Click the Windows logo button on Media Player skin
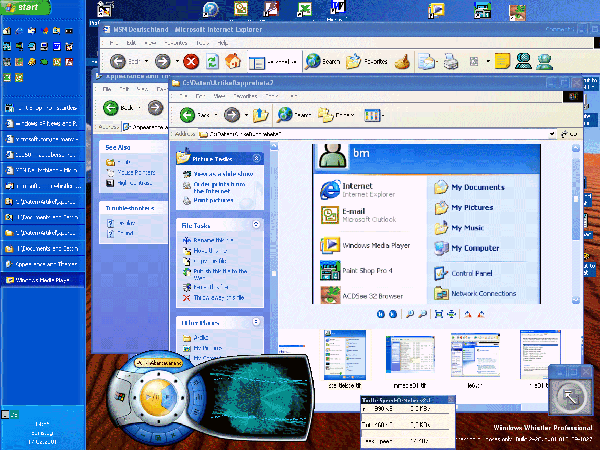The image size is (600, 450). (x=120, y=396)
